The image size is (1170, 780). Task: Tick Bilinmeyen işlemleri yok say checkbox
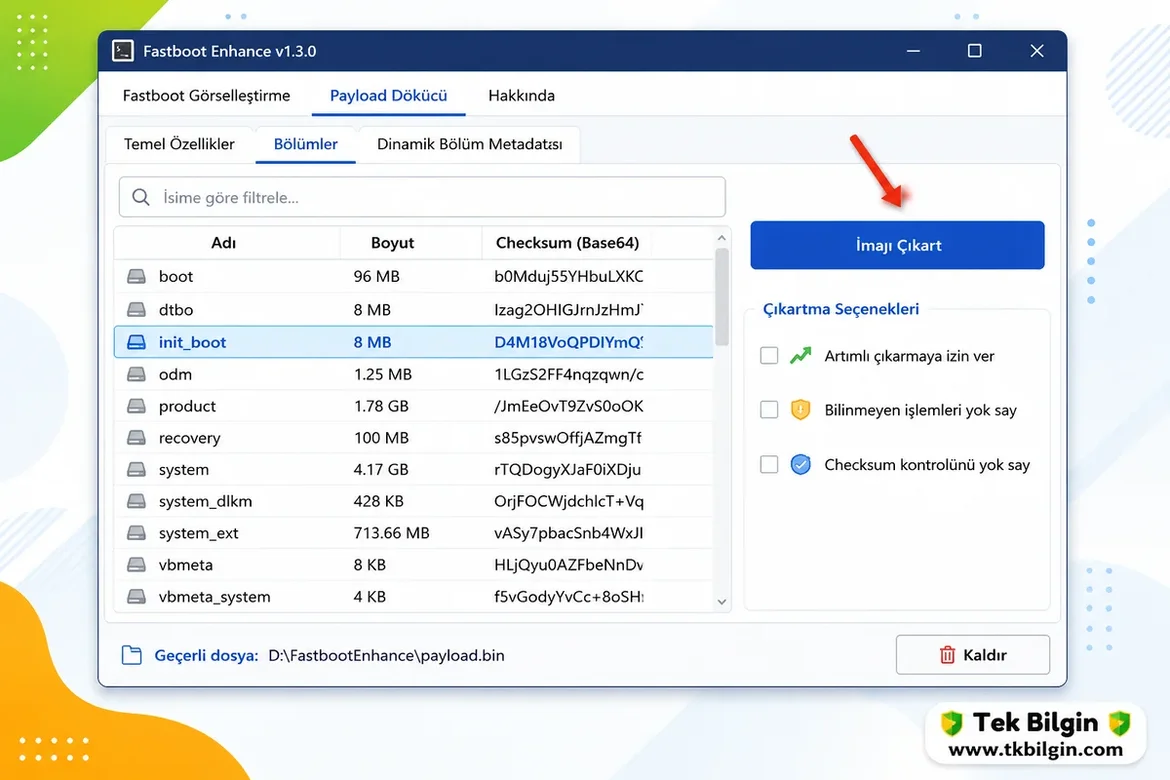tap(769, 410)
